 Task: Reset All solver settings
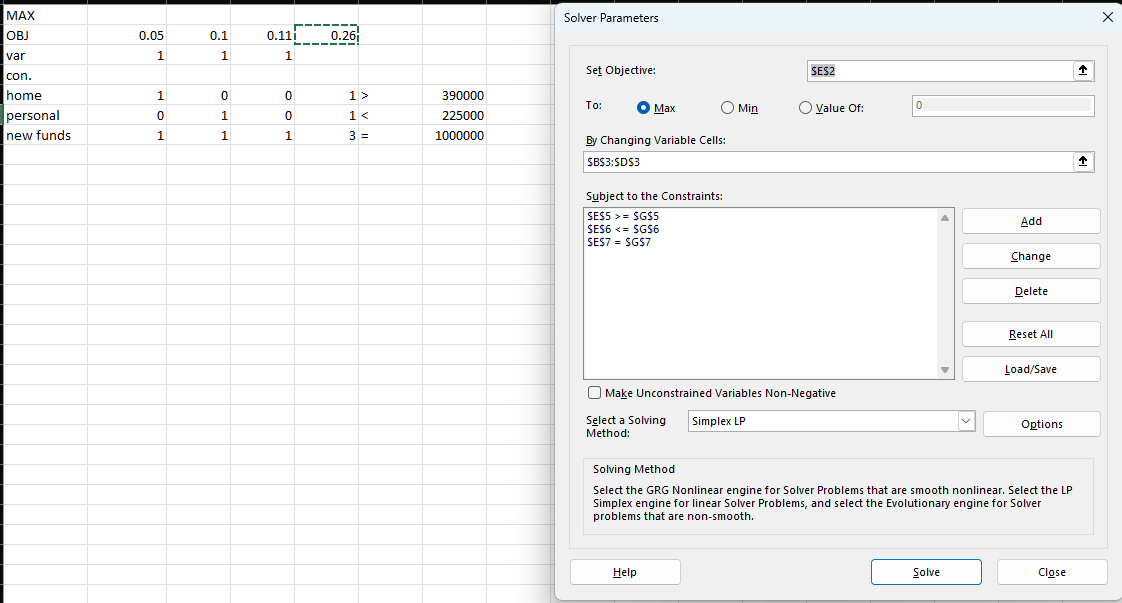coord(1030,333)
